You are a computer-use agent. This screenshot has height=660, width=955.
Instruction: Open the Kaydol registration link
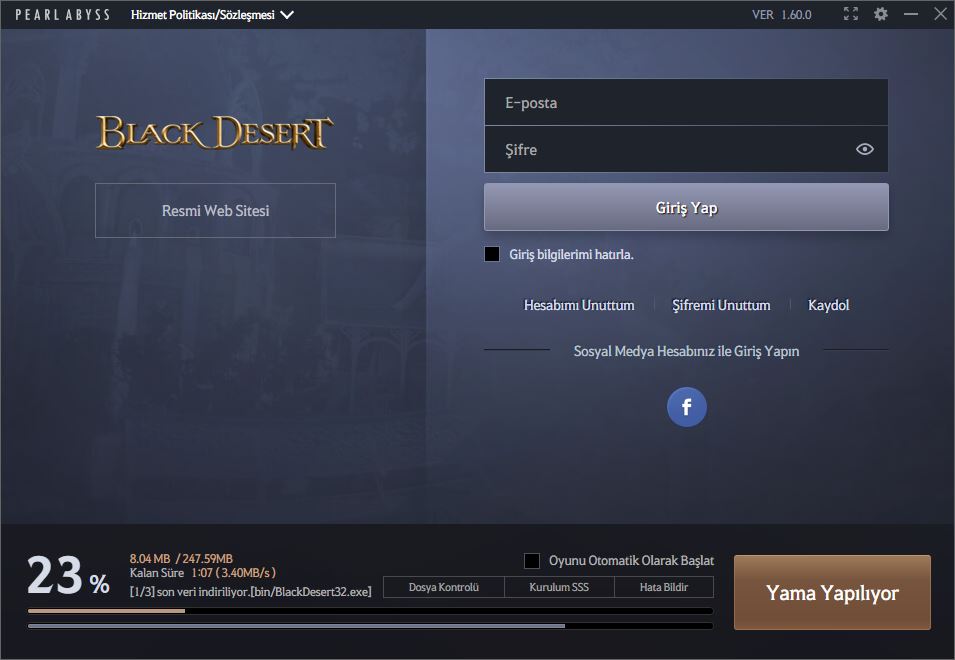click(x=828, y=305)
